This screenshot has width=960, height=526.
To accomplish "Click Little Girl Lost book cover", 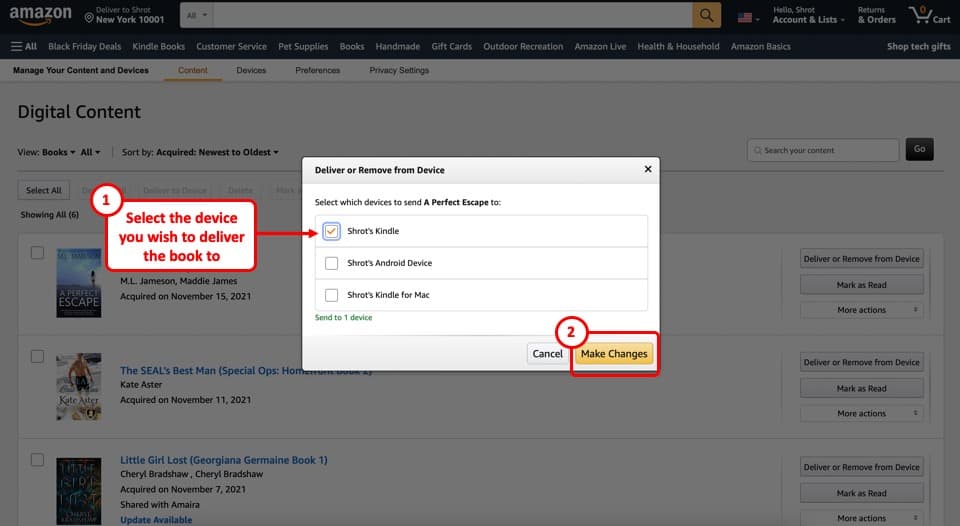I will click(x=78, y=491).
